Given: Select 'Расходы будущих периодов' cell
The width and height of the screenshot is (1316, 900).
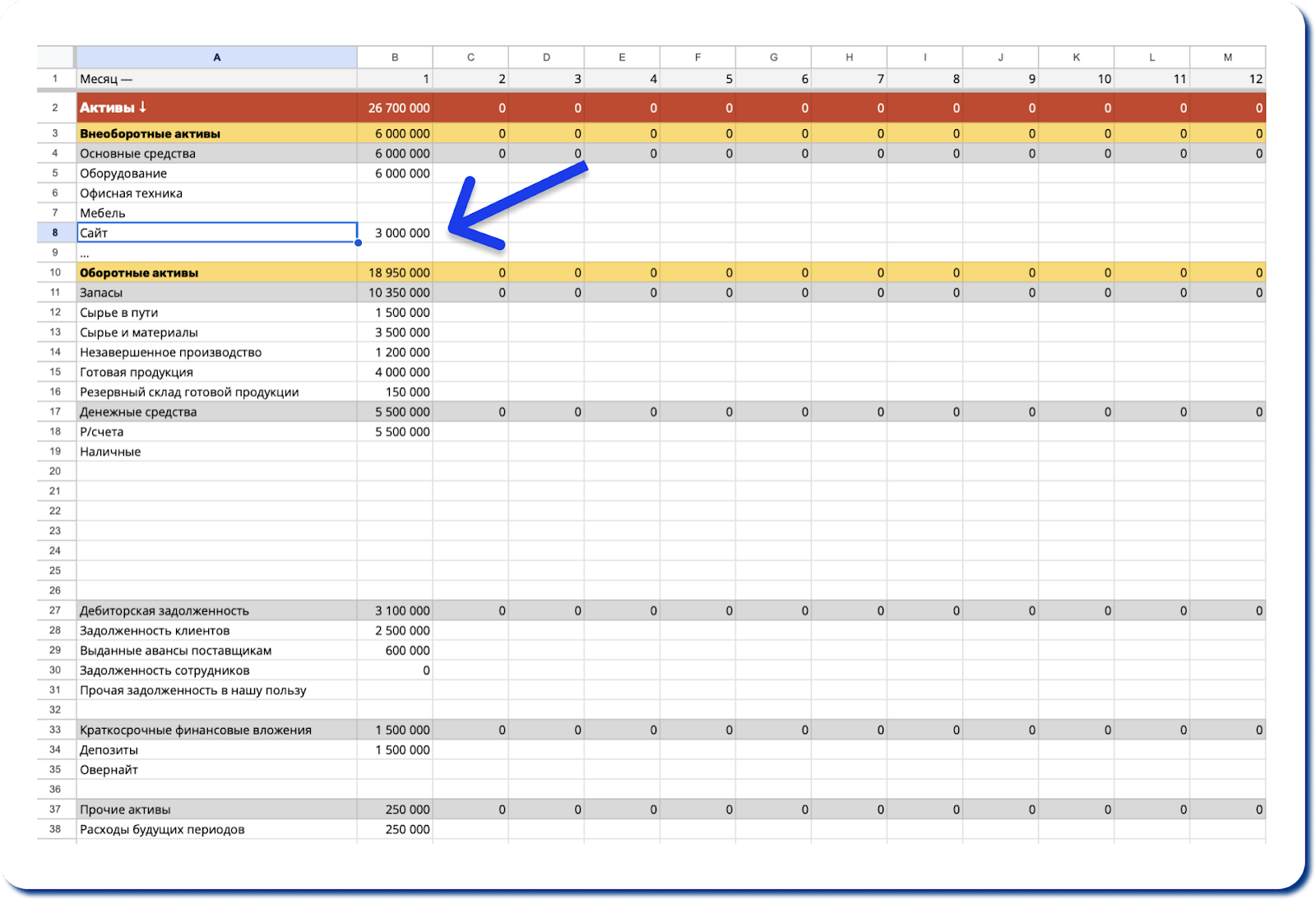Looking at the screenshot, I should [217, 829].
